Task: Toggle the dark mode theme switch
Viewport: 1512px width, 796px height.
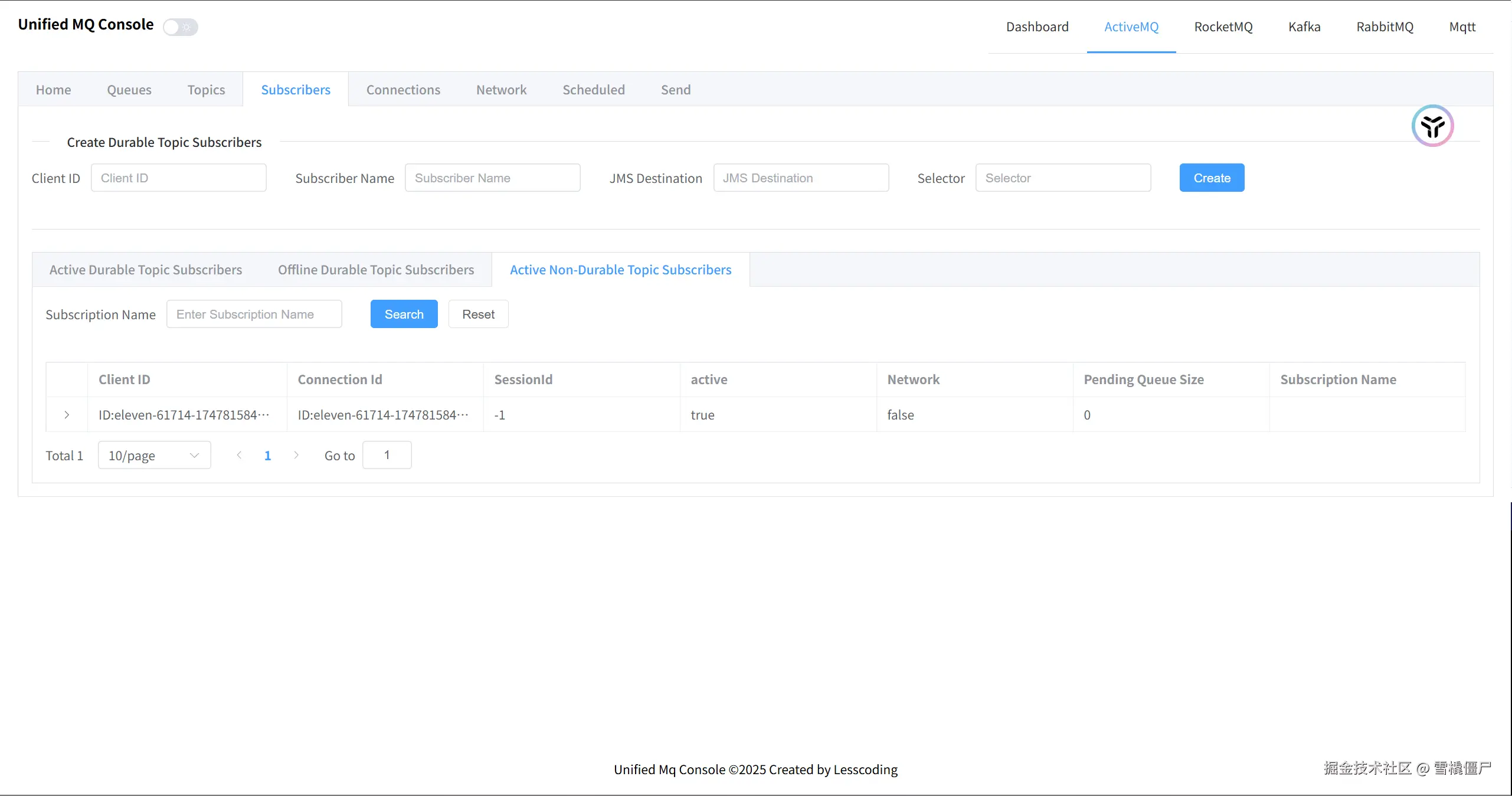Action: click(x=181, y=27)
